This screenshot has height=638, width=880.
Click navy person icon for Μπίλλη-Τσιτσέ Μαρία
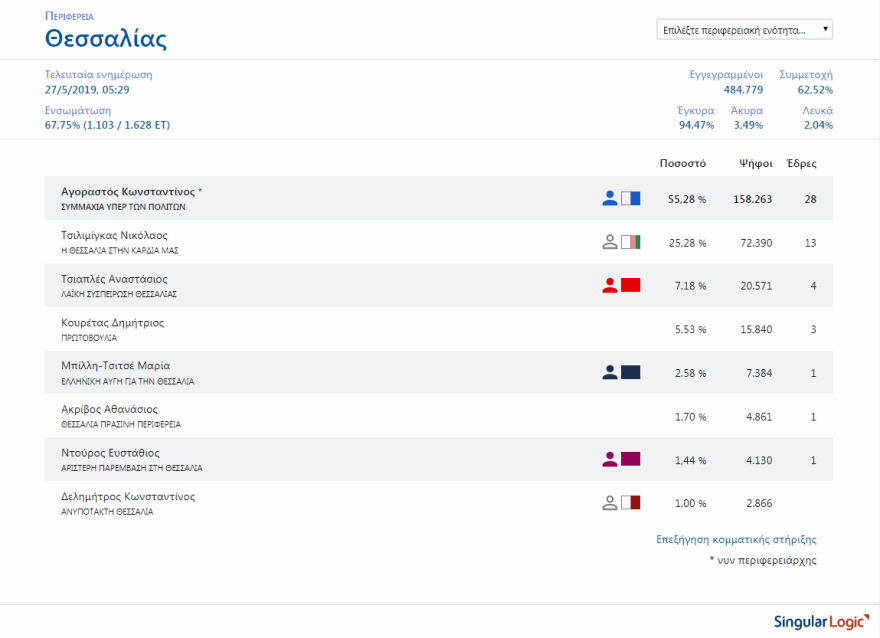(610, 373)
